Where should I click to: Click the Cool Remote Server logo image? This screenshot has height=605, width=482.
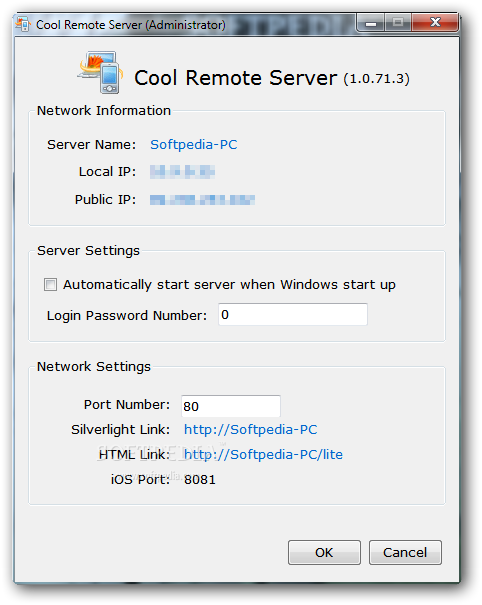(x=101, y=72)
